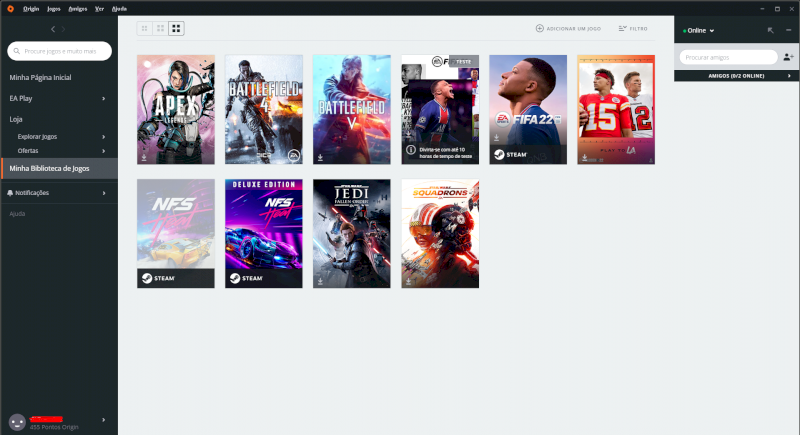Click the back navigation arrow
The height and width of the screenshot is (435, 800).
[52, 29]
